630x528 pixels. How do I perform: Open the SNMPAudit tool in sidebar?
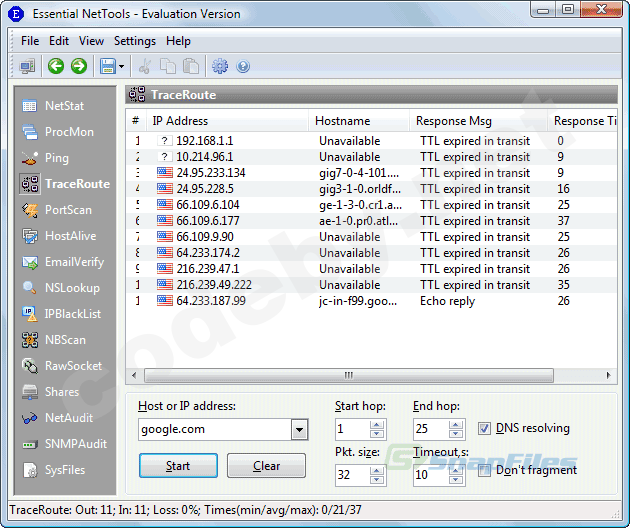point(64,444)
